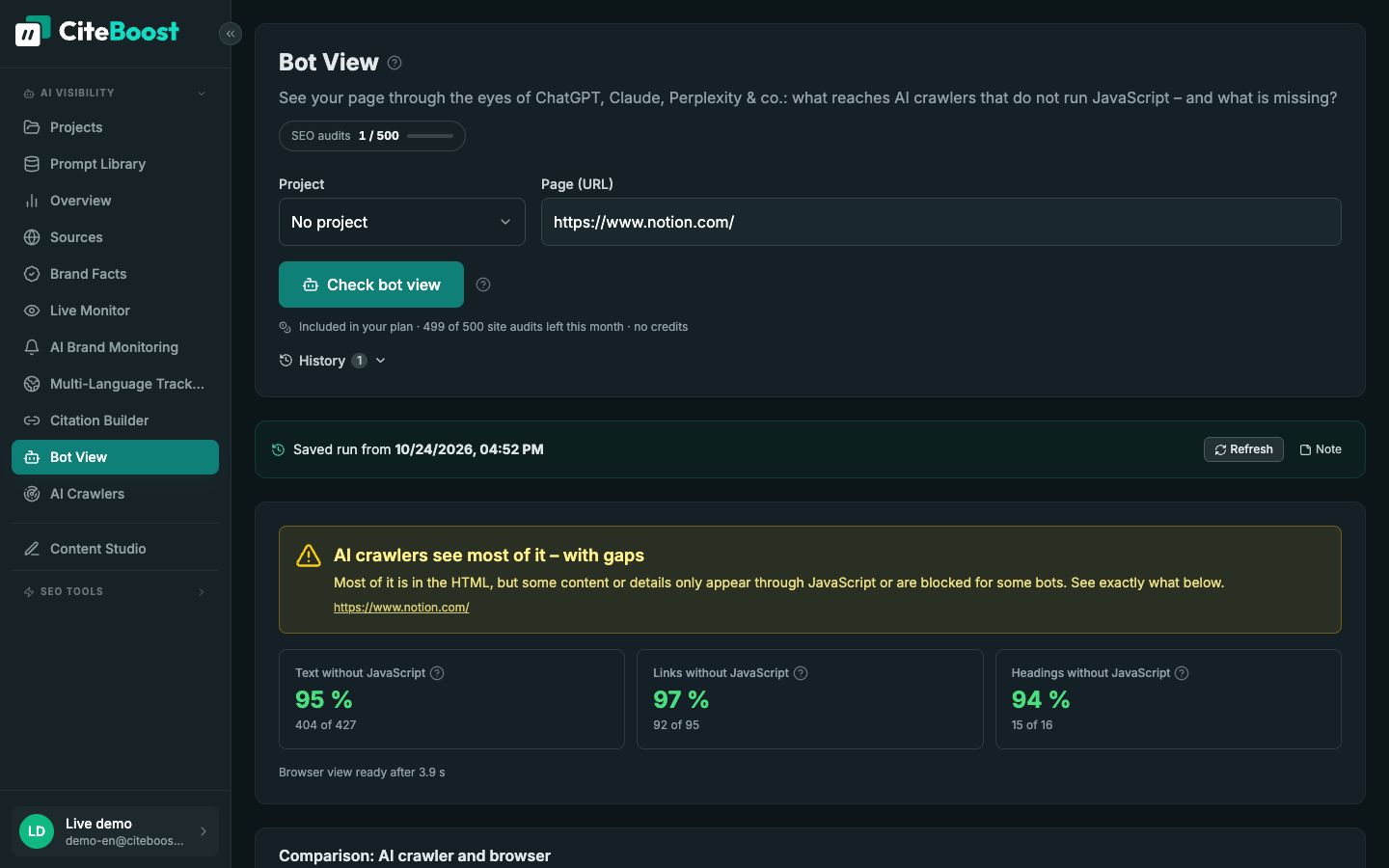Image resolution: width=1389 pixels, height=868 pixels.
Task: Click the LD avatar circle
Action: (x=37, y=831)
